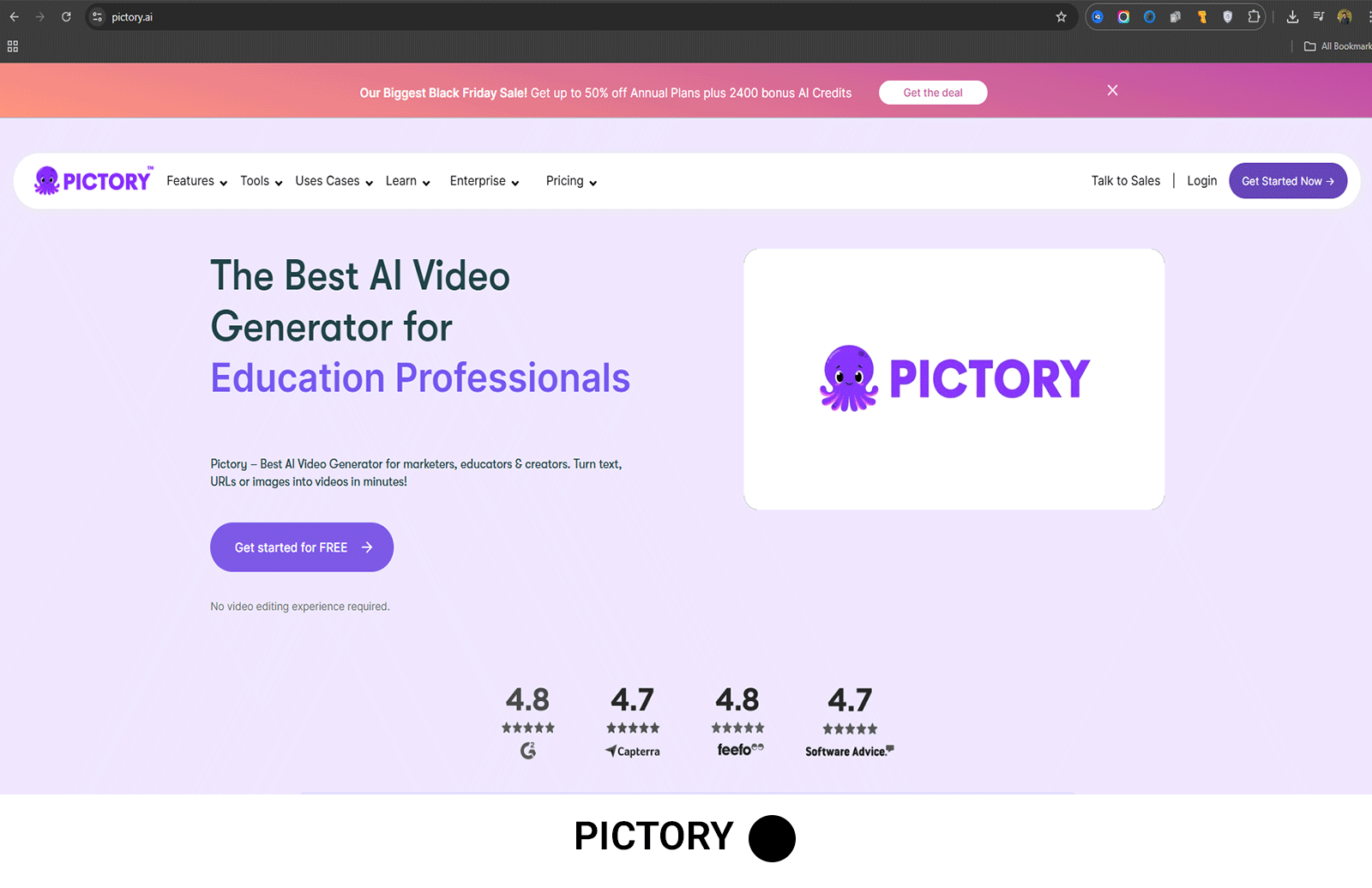Open the apps grid in bookmarks bar
Image resolution: width=1372 pixels, height=888 pixels.
pyautogui.click(x=13, y=46)
